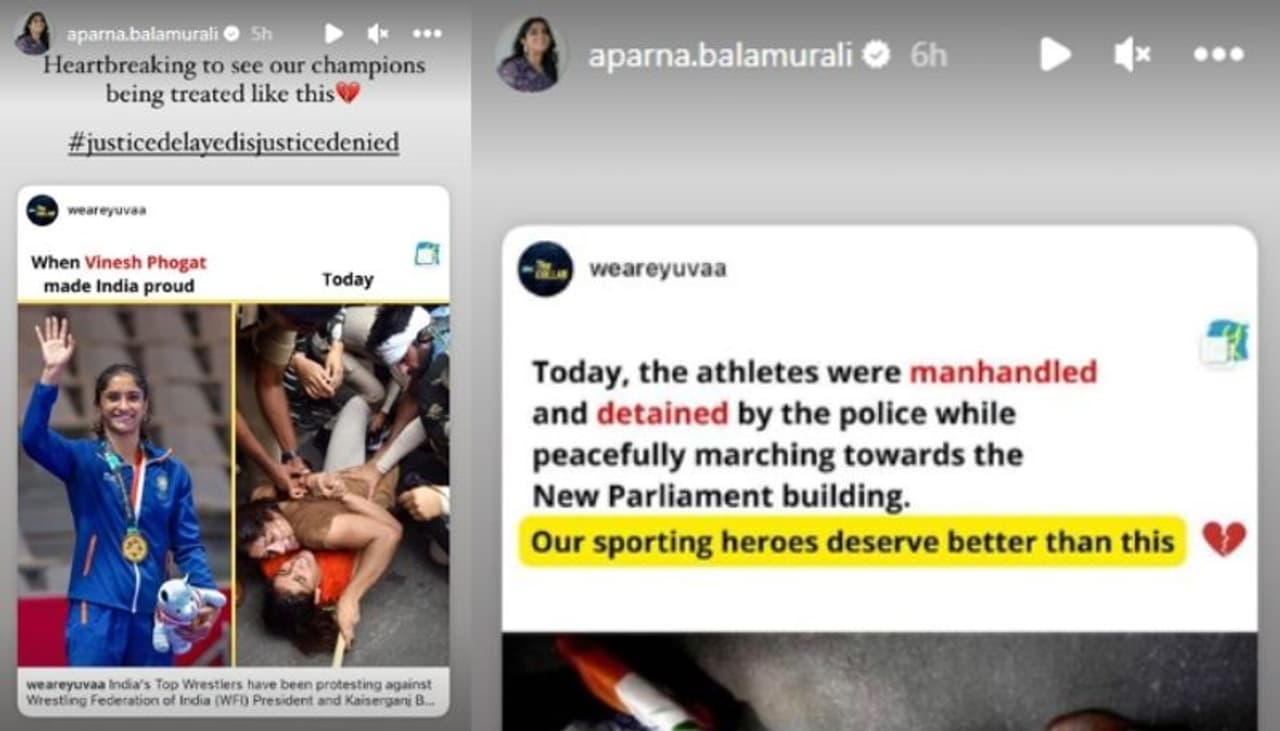Viewport: 1280px width, 731px height.
Task: Open aparna.balamurali avatar on right story
Action: [531, 54]
